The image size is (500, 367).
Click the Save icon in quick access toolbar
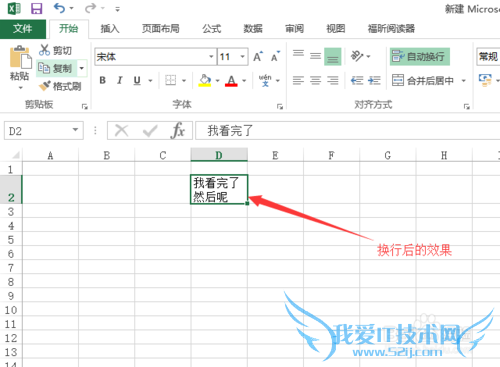37,8
